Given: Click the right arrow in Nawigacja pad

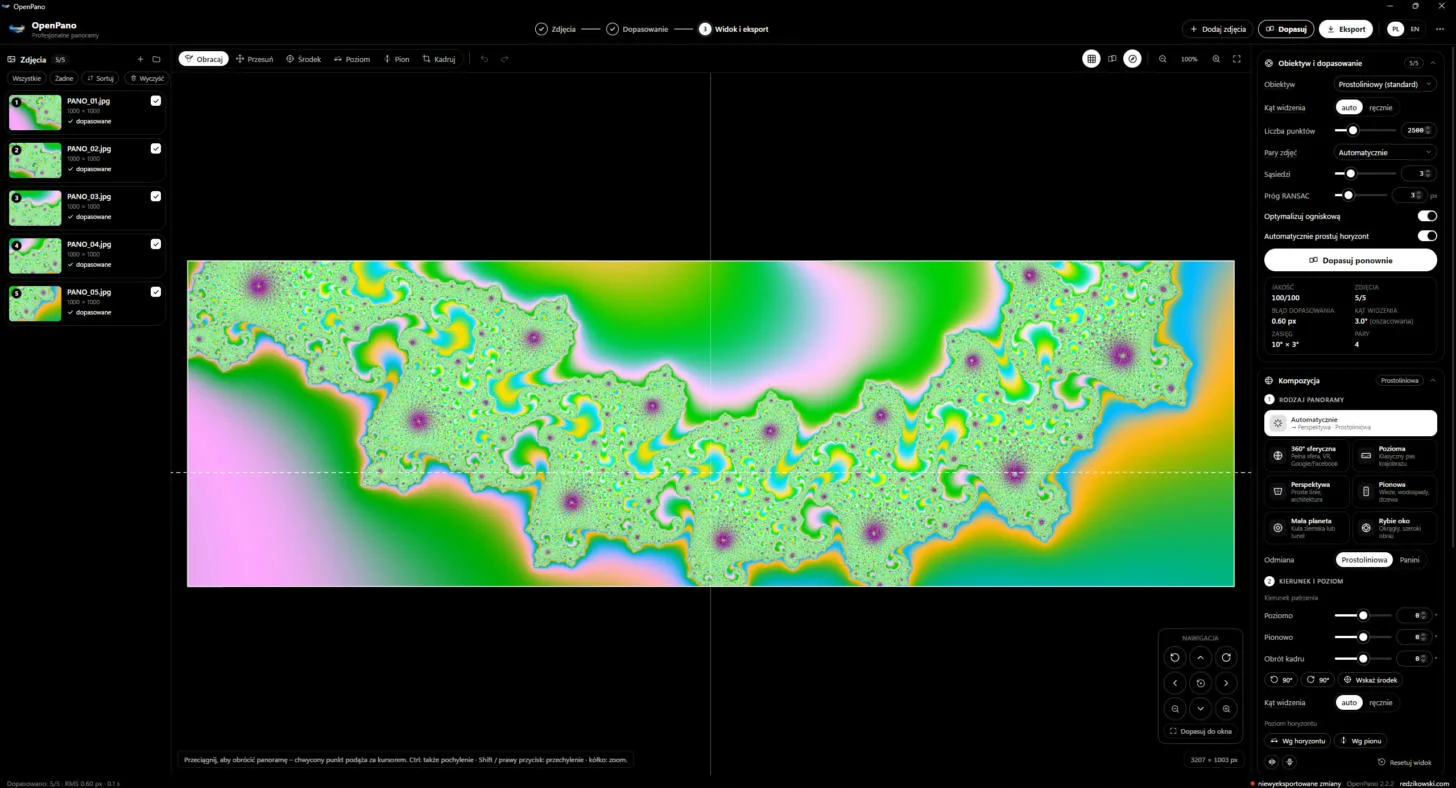Looking at the screenshot, I should point(1226,683).
